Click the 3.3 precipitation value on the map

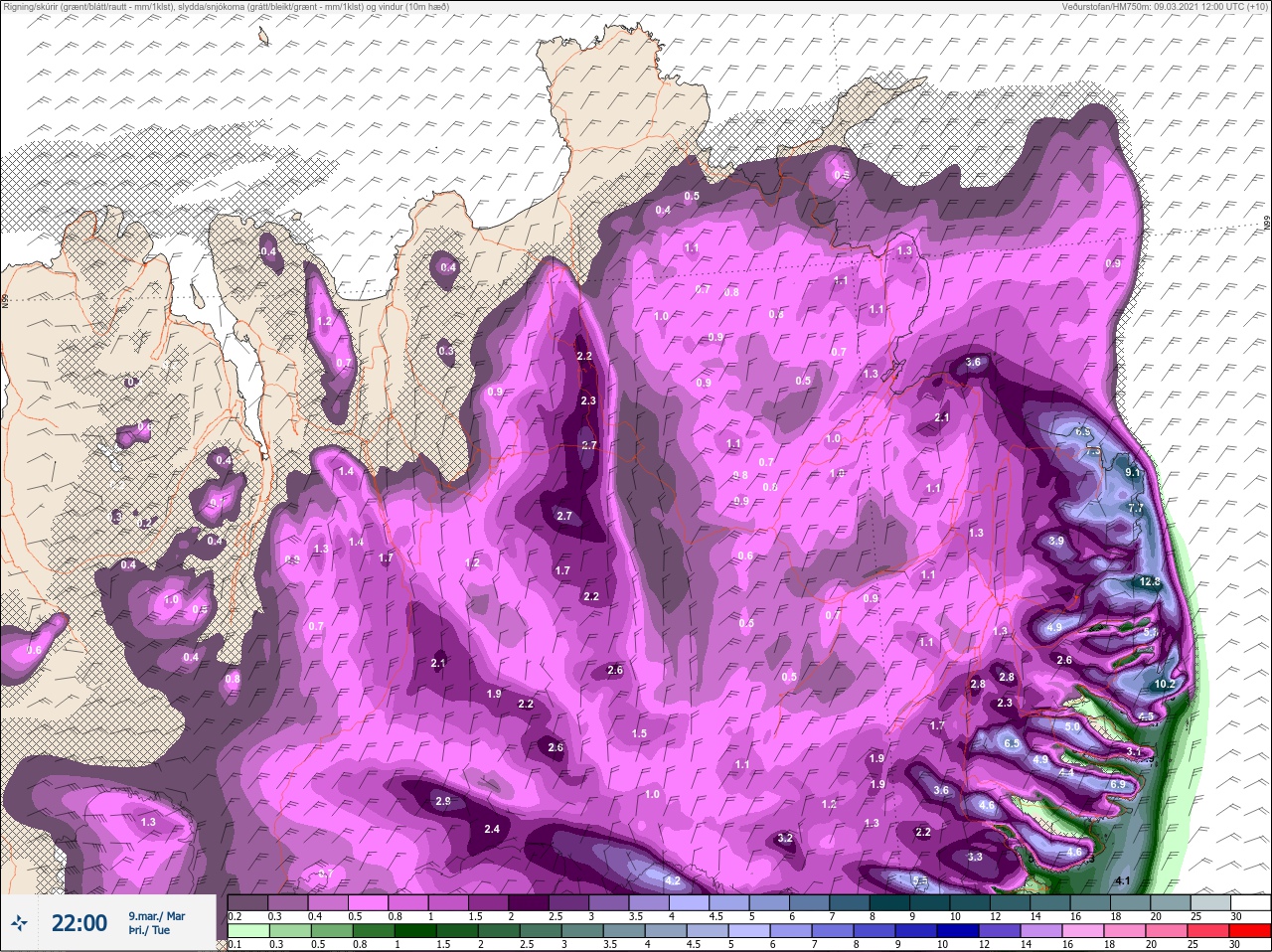coord(975,857)
